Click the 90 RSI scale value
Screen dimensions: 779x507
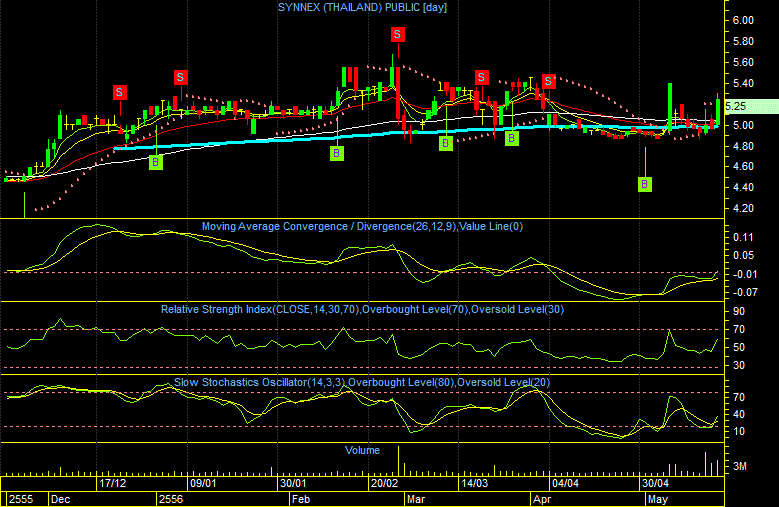[x=739, y=311]
